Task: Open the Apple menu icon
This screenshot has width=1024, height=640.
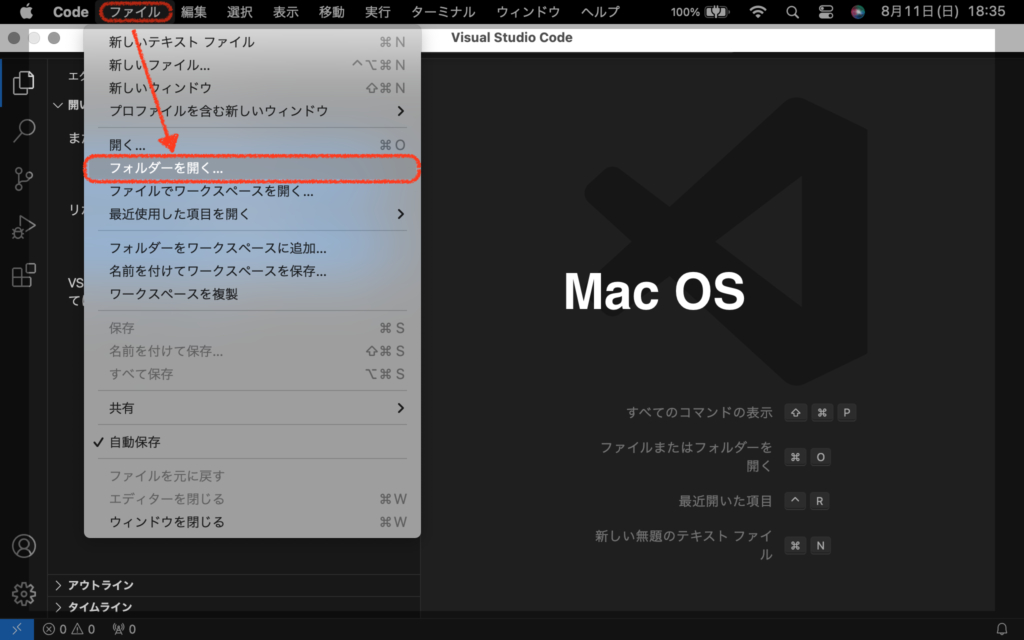Action: click(x=26, y=12)
